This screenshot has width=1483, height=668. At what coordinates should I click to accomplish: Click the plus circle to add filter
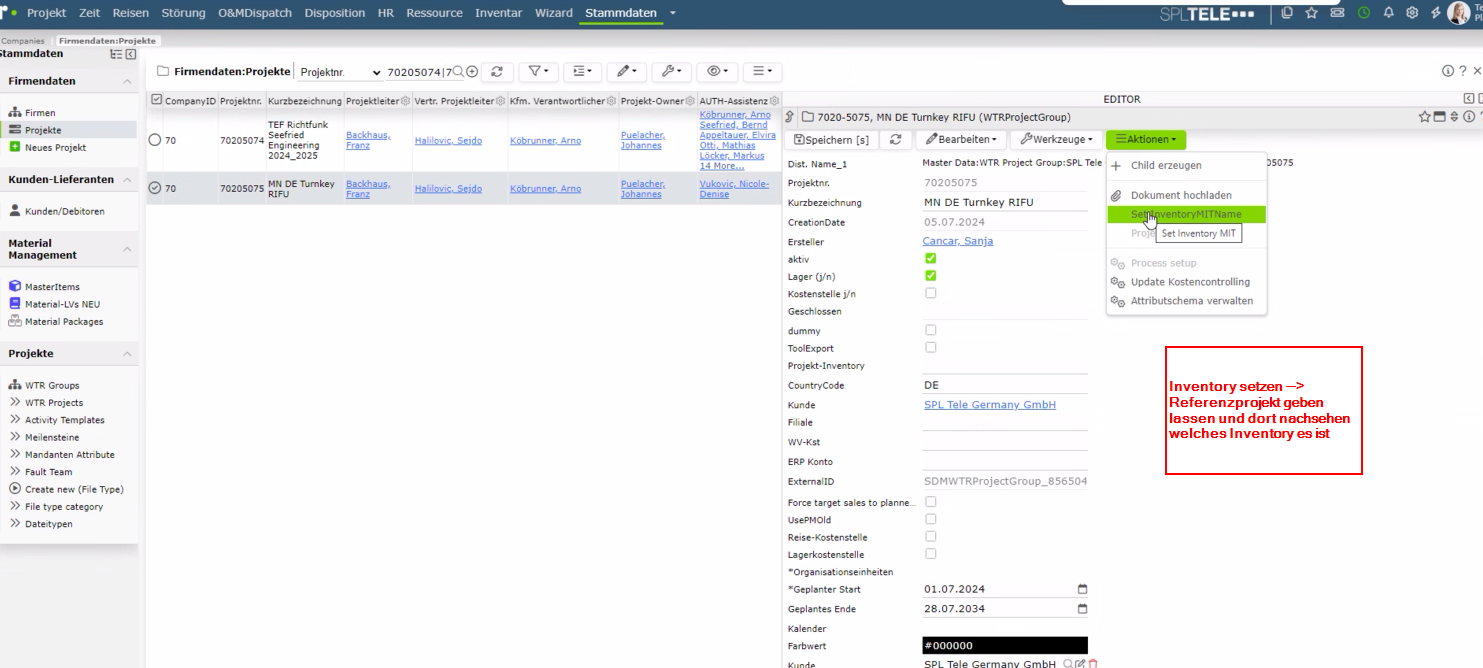coord(472,72)
